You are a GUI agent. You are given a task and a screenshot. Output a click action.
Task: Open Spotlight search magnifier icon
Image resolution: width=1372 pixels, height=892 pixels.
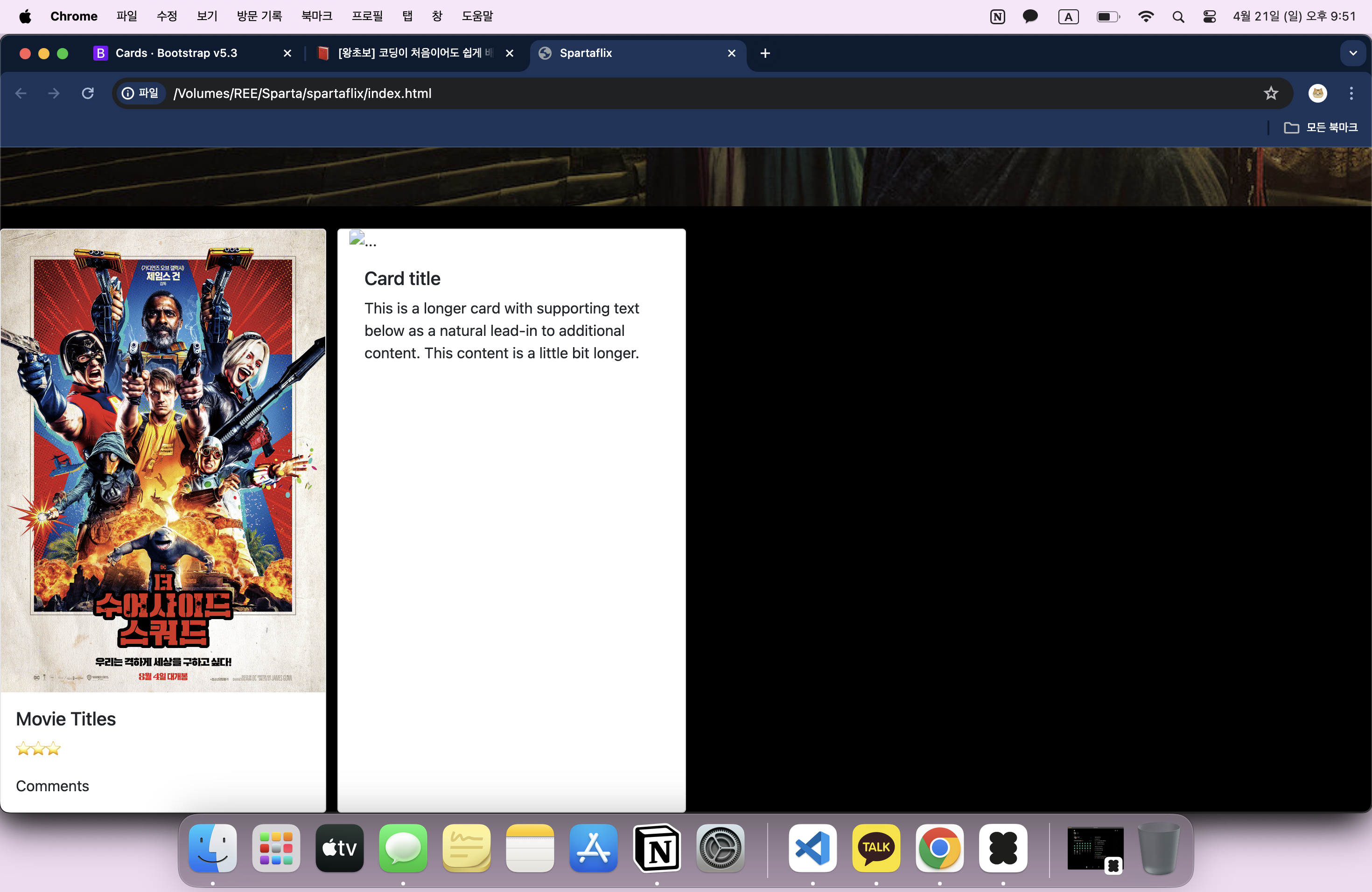click(1178, 17)
